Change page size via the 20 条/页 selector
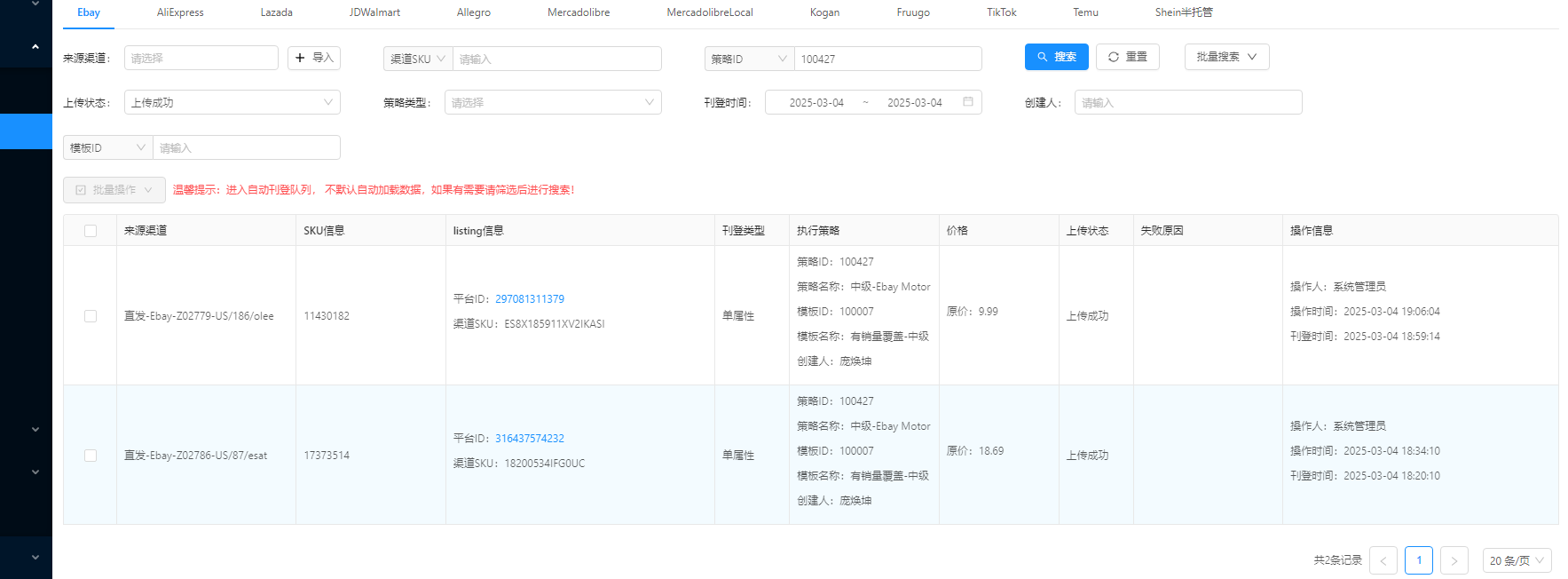The width and height of the screenshot is (1568, 579). point(1517,560)
